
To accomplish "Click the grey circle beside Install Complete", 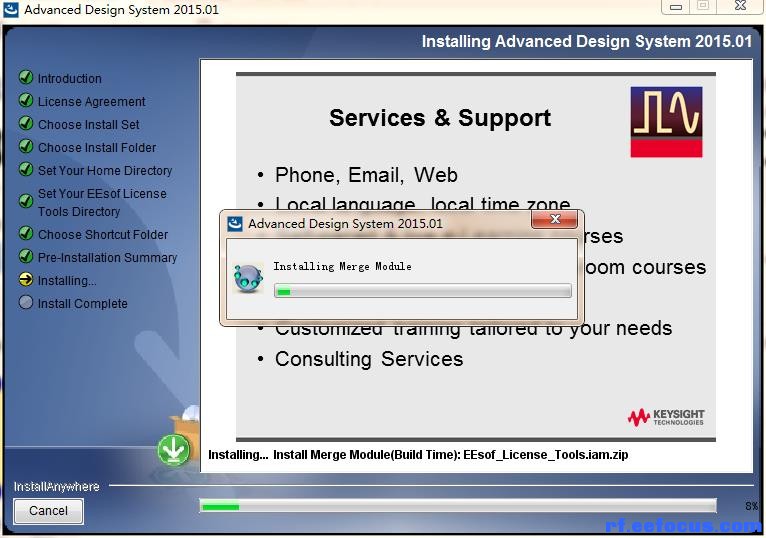I will coord(26,302).
